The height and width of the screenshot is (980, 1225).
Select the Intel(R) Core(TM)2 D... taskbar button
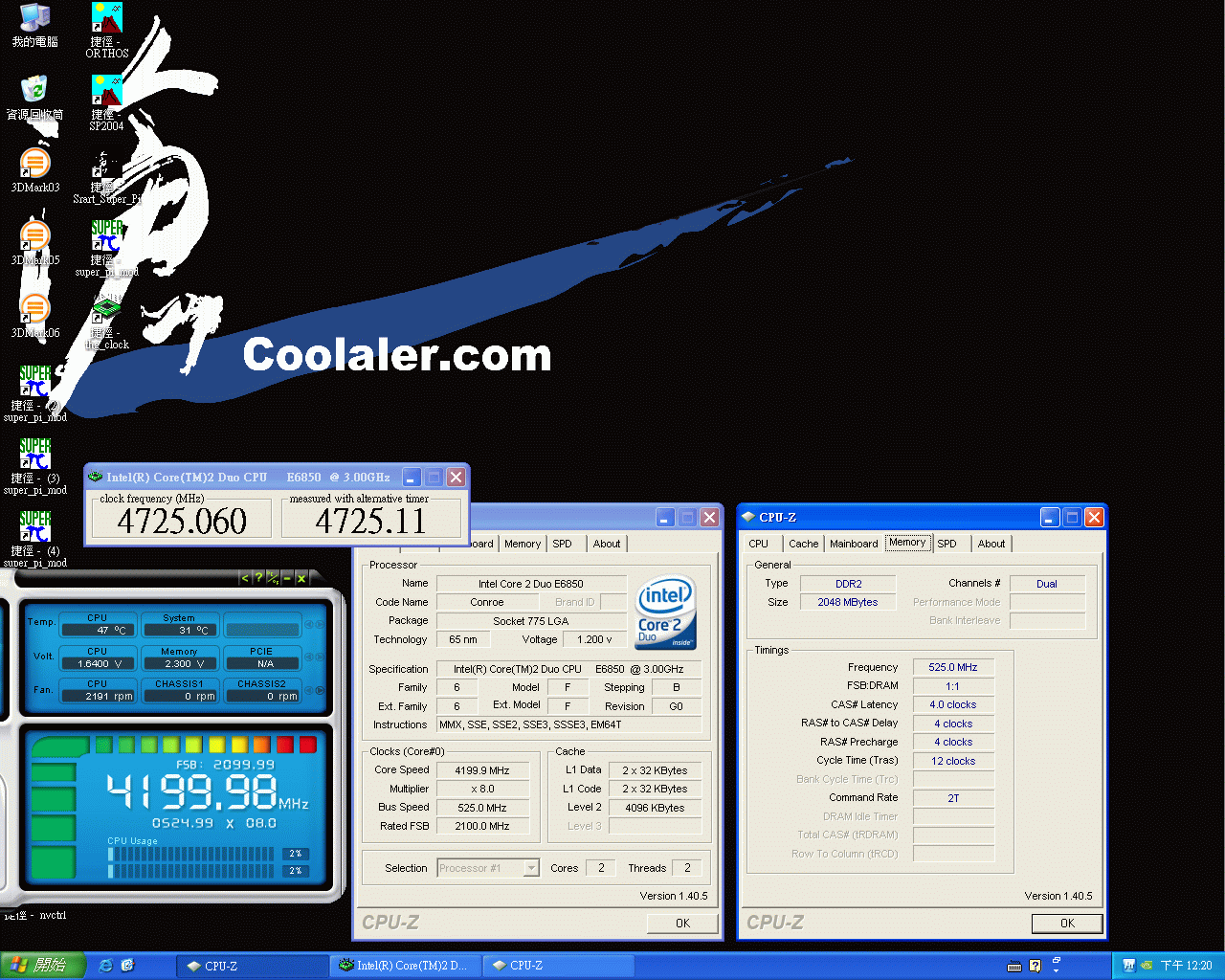(405, 966)
